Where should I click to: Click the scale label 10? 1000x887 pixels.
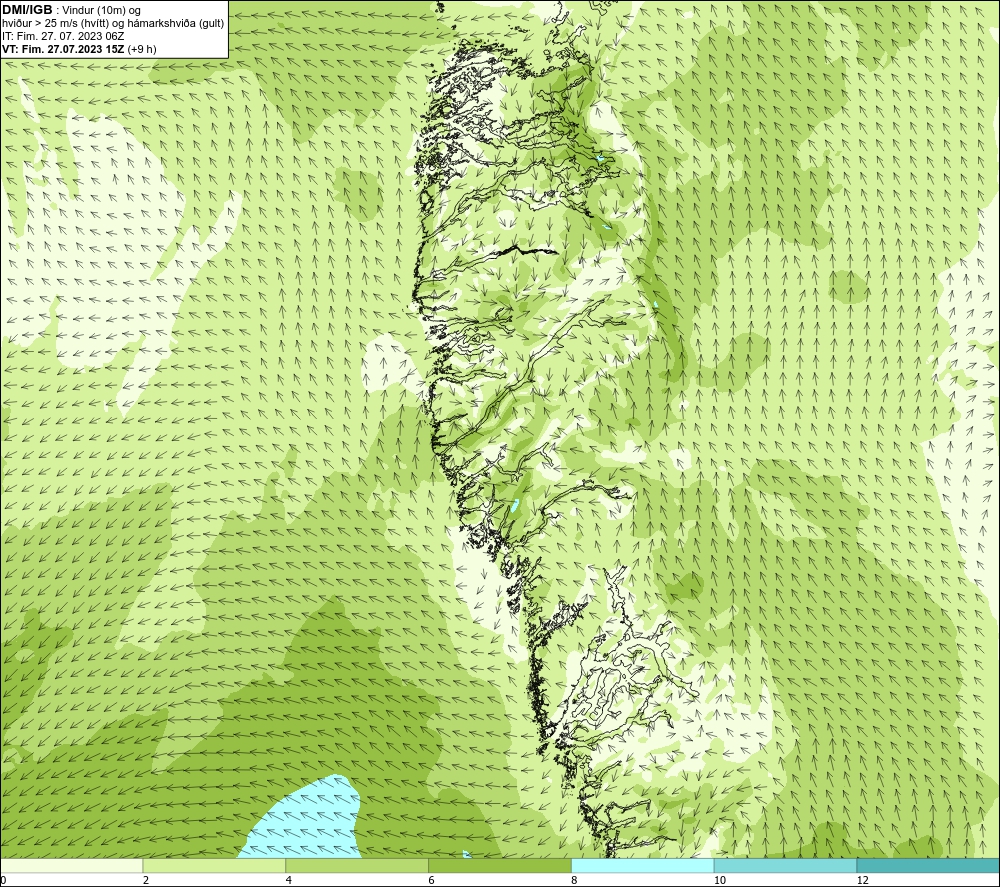pos(719,880)
